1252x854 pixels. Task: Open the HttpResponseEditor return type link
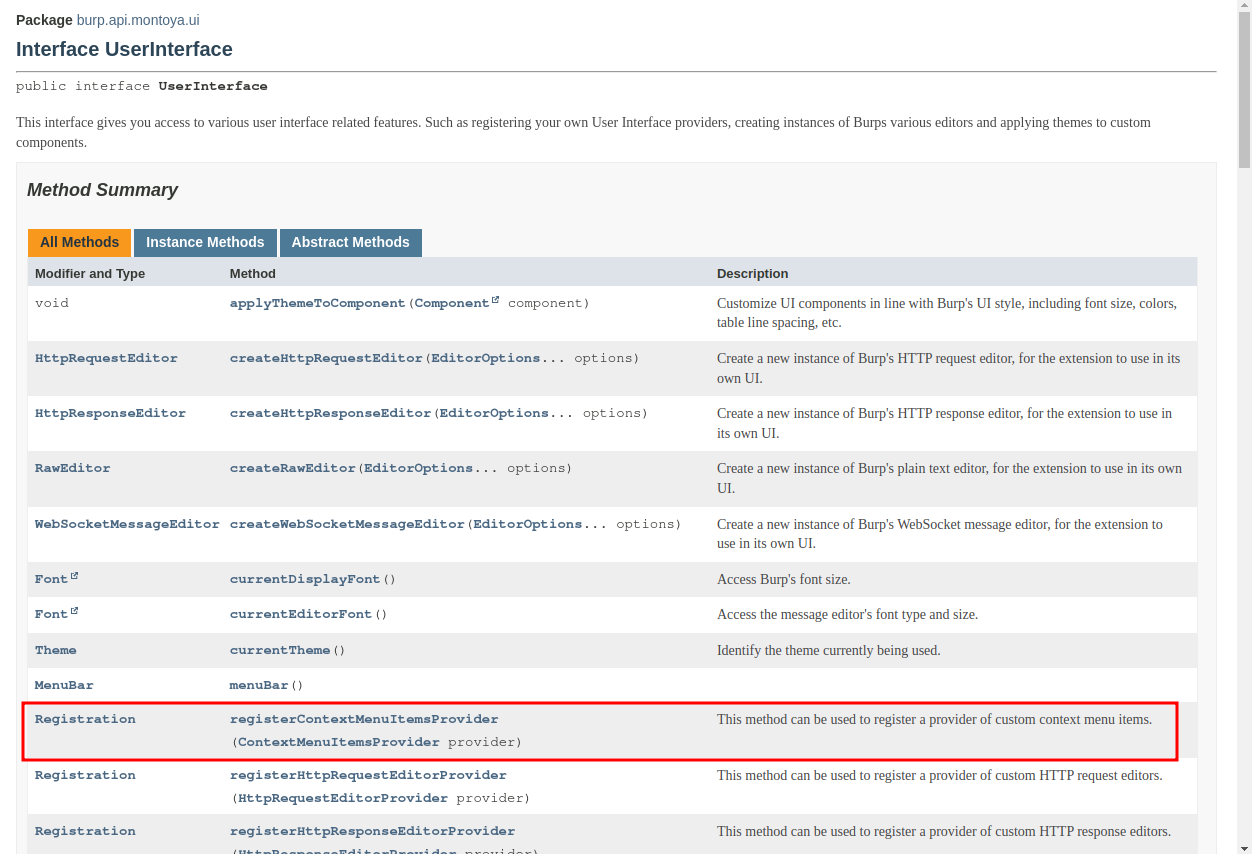[x=110, y=413]
